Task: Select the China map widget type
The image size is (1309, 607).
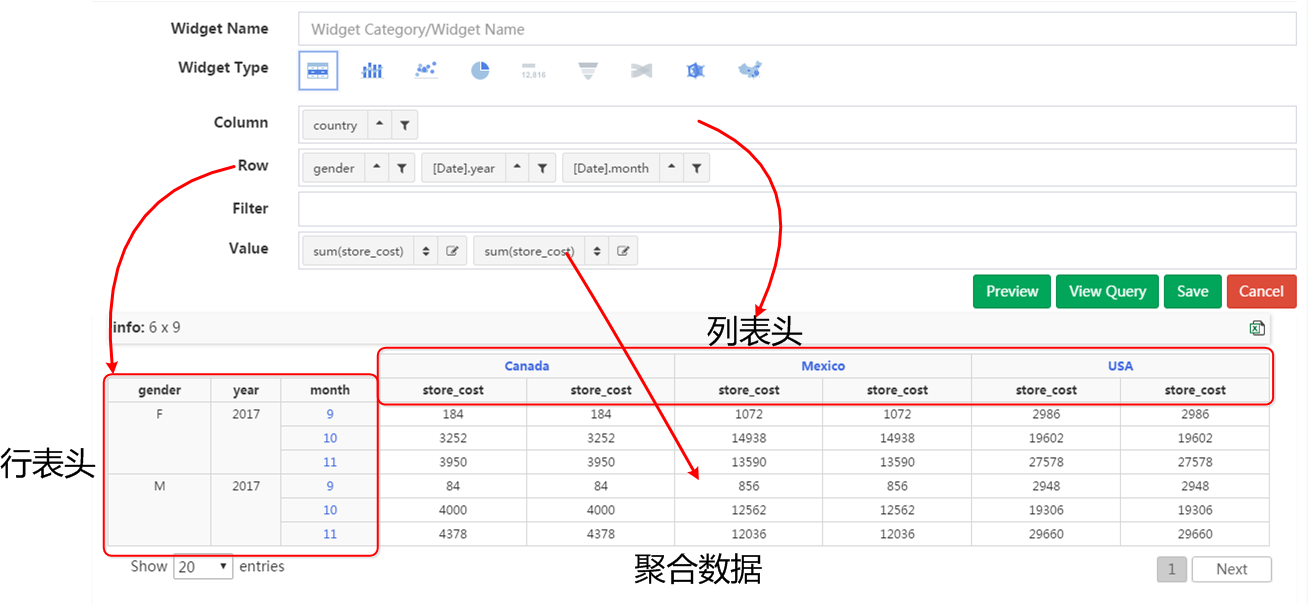Action: [x=750, y=70]
